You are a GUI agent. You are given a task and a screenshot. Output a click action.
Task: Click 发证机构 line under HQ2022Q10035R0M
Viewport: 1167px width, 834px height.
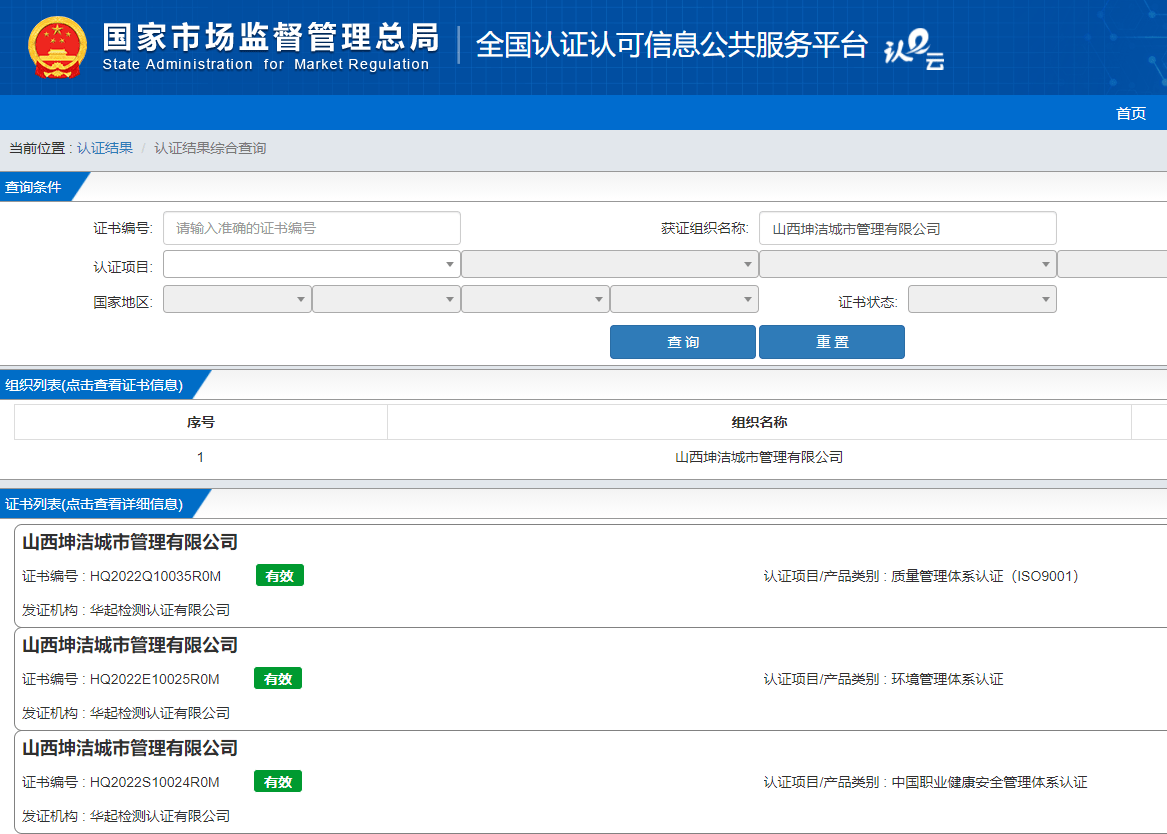coord(126,610)
